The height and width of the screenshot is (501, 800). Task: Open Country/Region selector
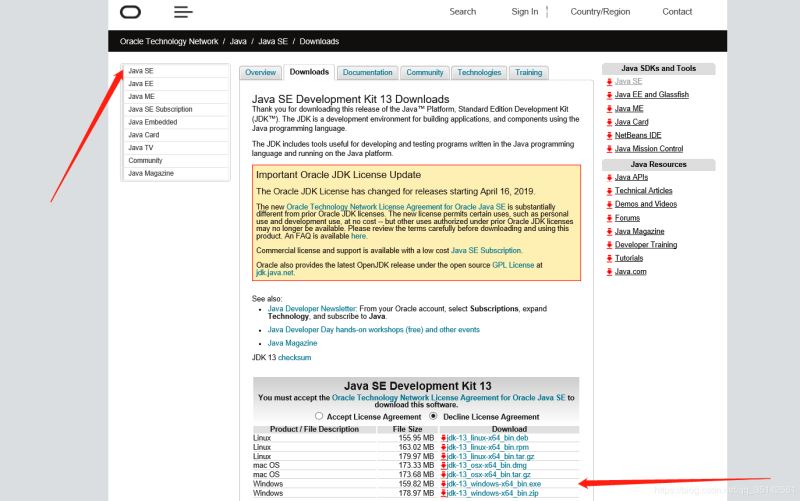tap(600, 12)
